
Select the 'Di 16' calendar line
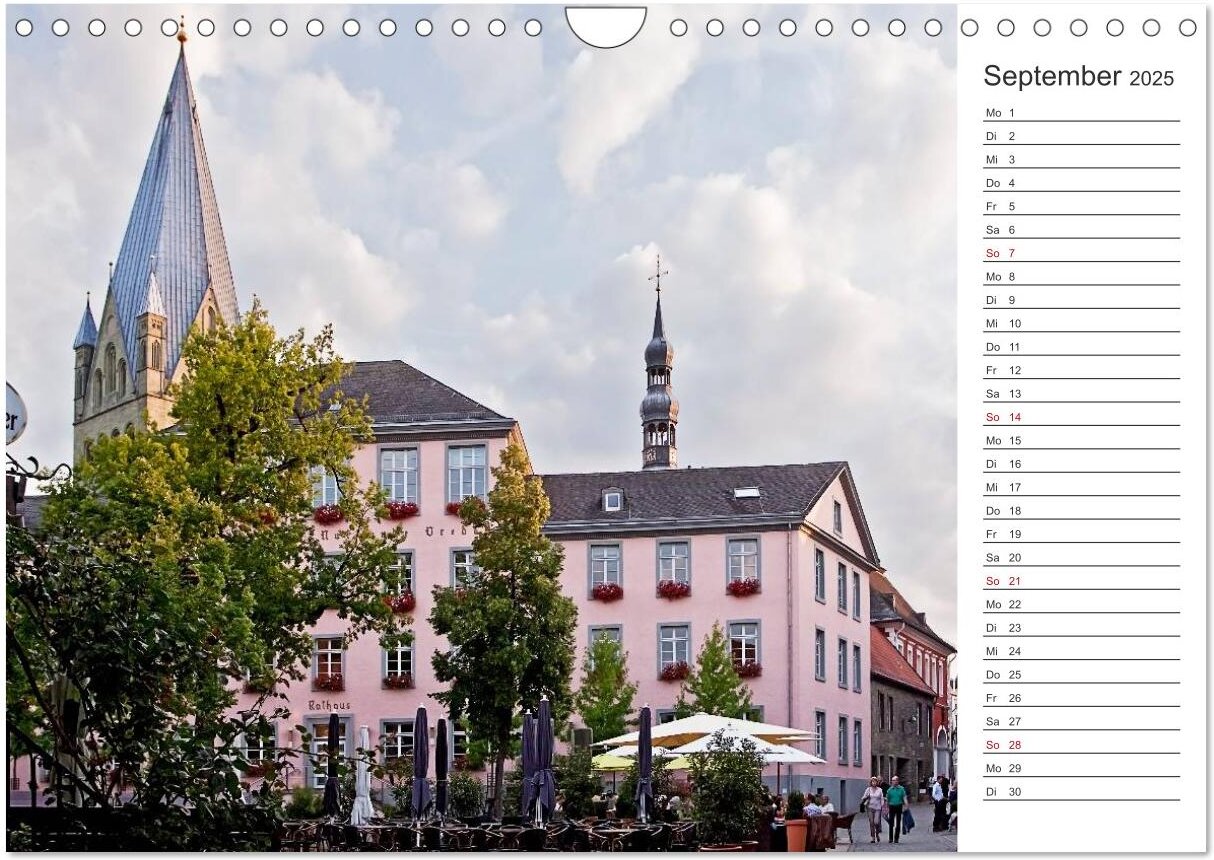tap(1081, 464)
